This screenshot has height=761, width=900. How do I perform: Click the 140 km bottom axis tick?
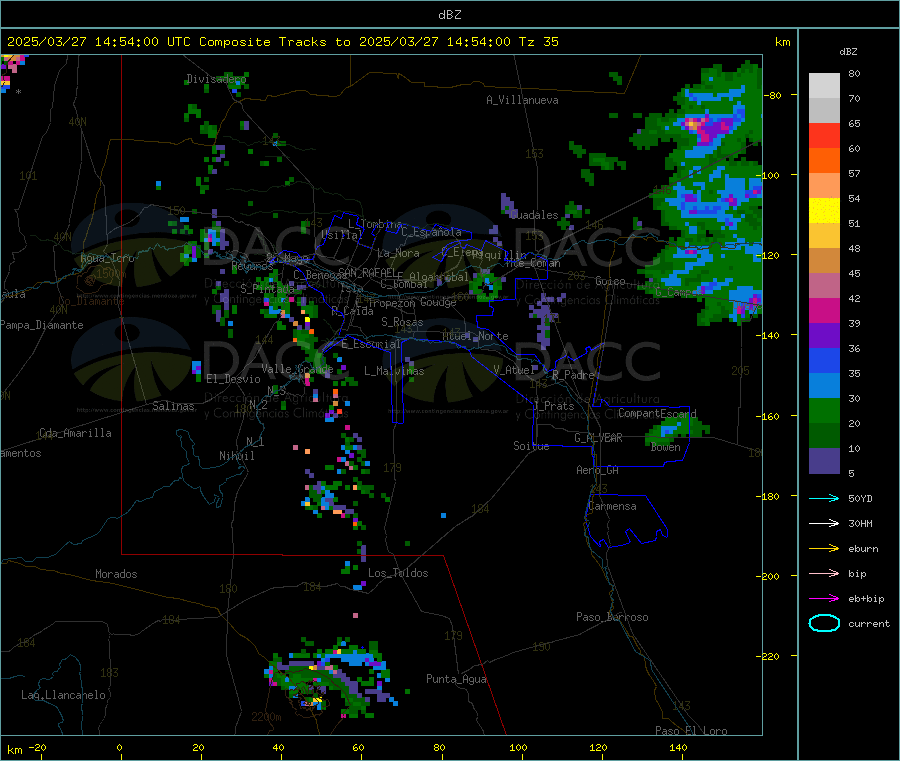pos(678,747)
